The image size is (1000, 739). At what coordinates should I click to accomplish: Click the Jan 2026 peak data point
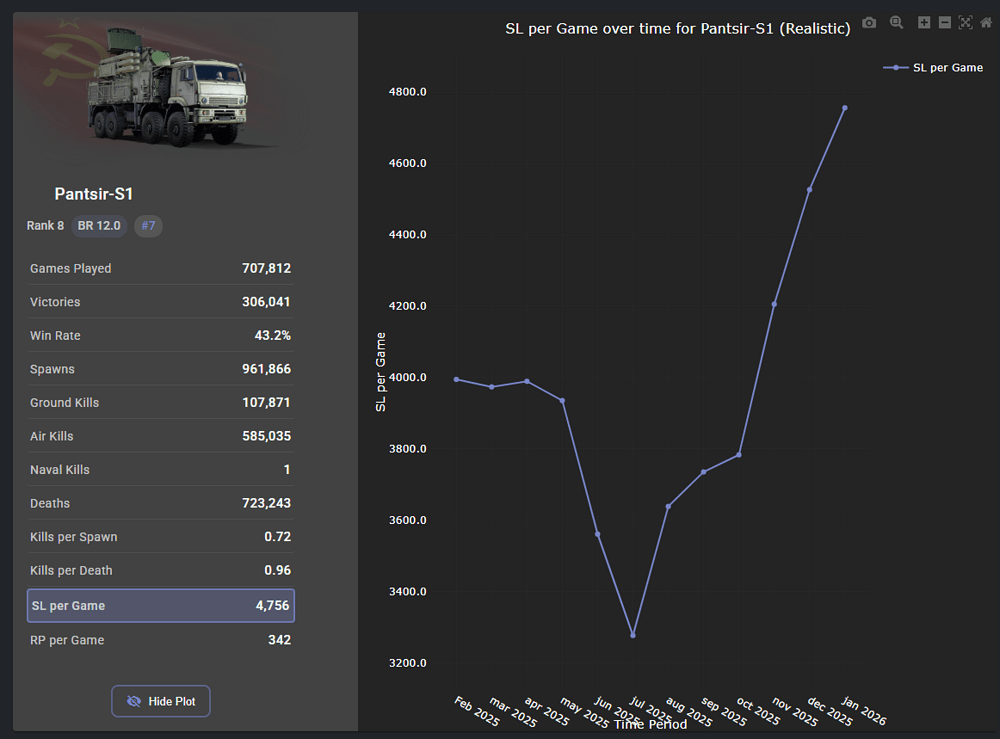tap(844, 108)
